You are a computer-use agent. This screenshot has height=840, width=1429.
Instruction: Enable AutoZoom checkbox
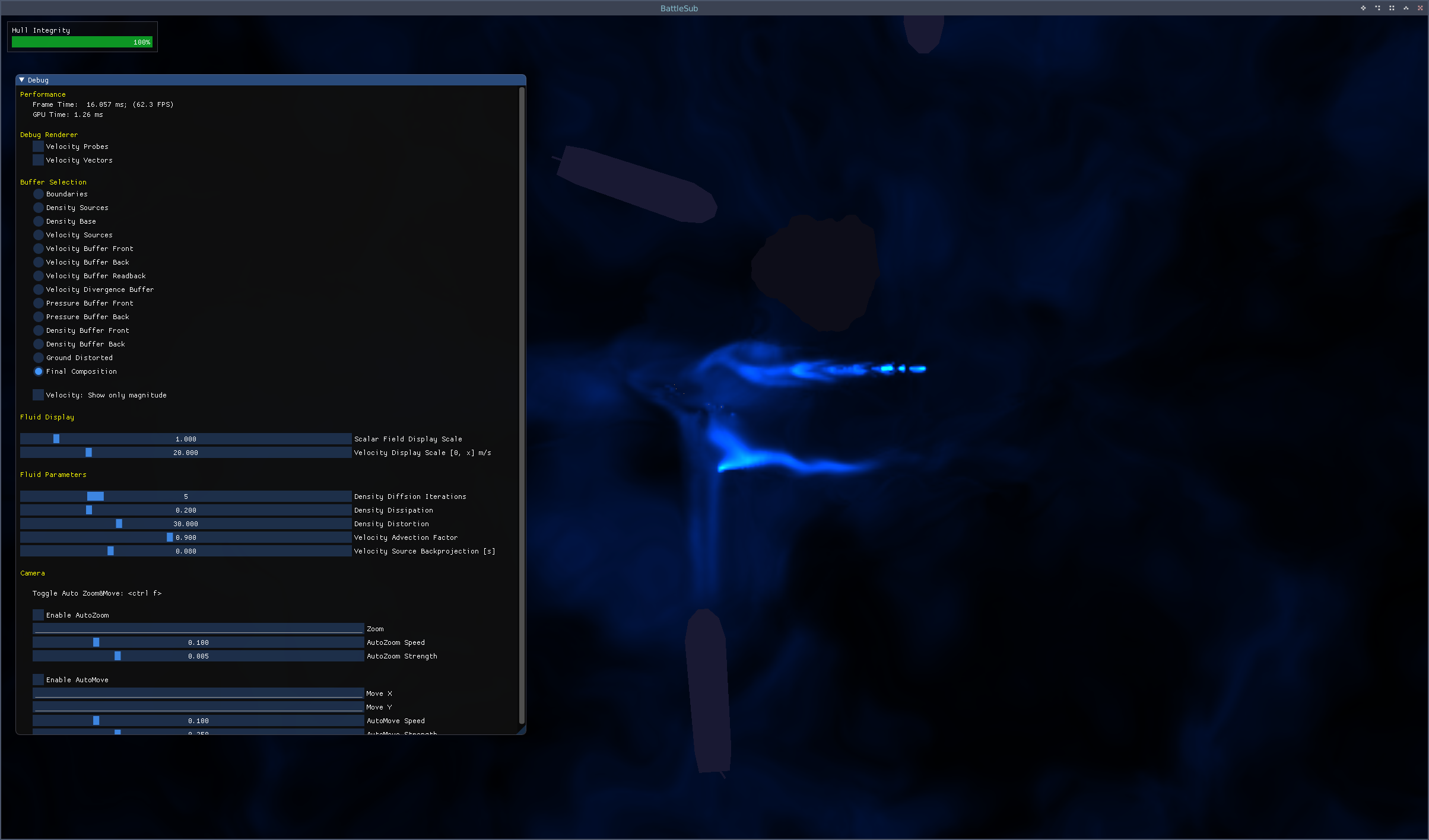click(x=39, y=615)
